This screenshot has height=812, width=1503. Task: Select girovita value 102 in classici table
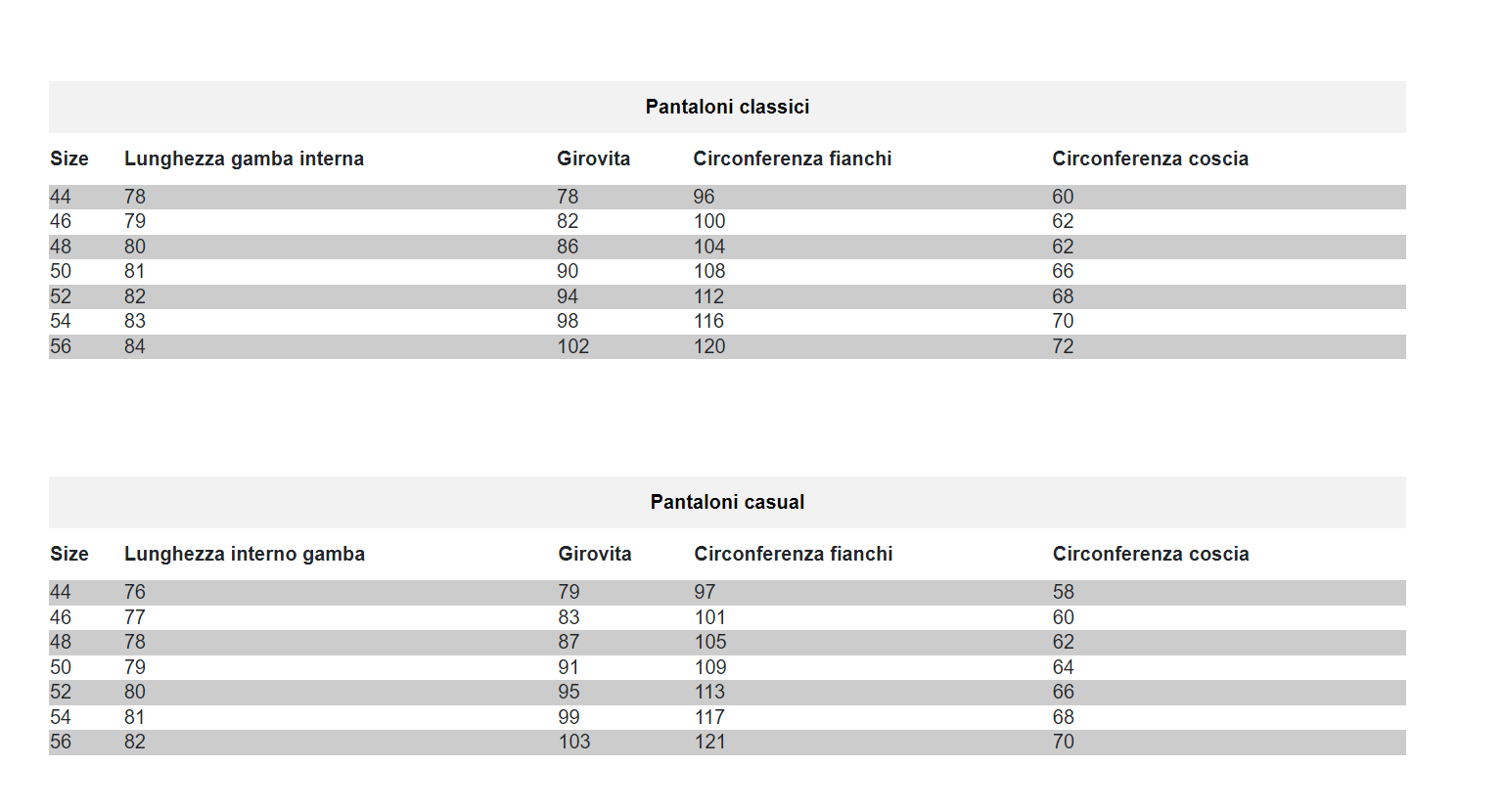[573, 346]
